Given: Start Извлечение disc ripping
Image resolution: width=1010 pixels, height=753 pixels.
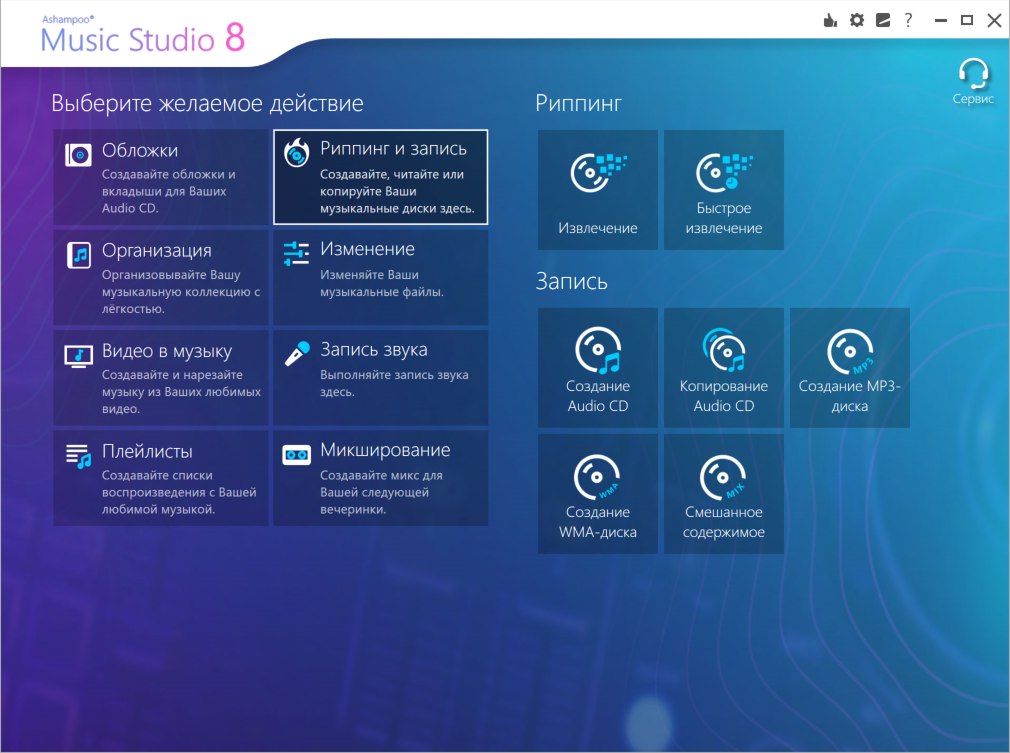Looking at the screenshot, I should [x=598, y=190].
